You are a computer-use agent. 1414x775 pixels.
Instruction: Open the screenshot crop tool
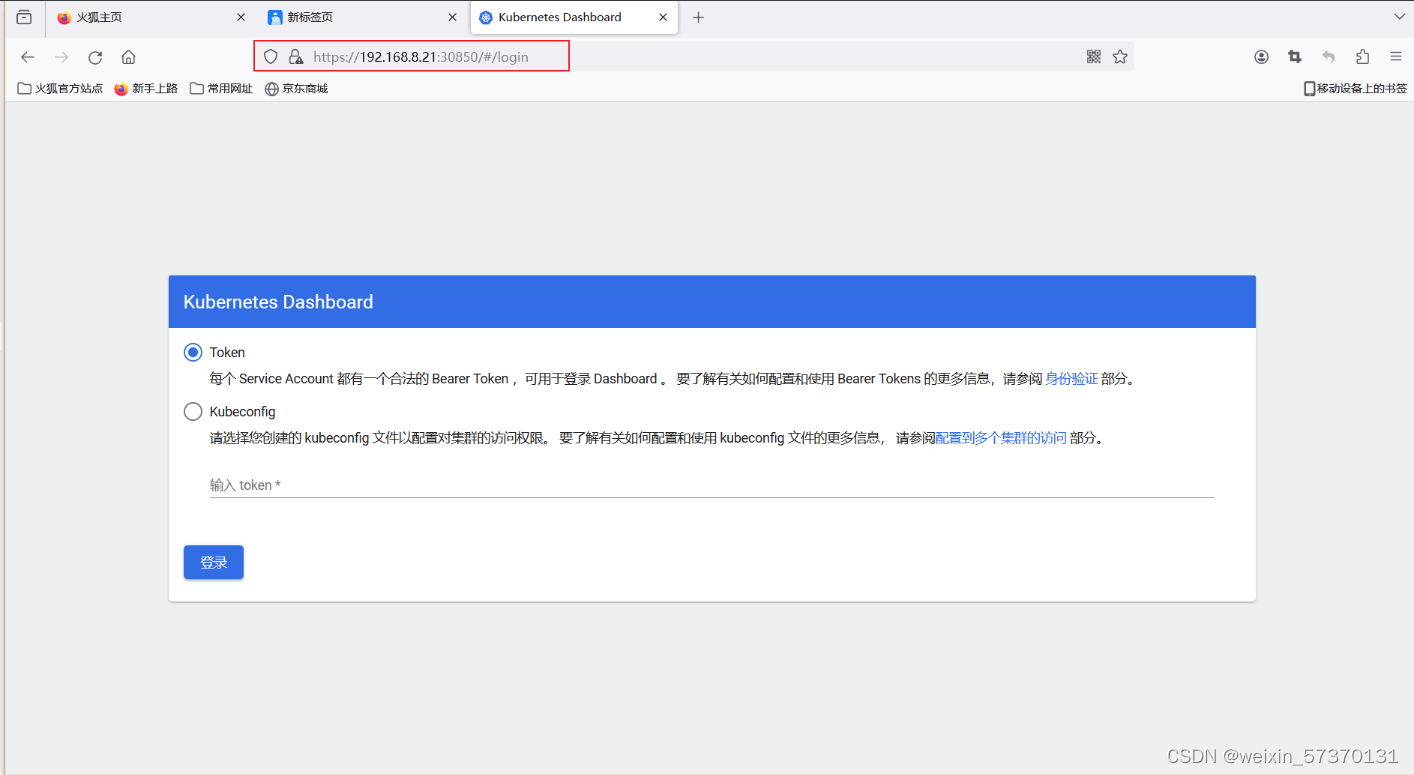click(x=1295, y=57)
